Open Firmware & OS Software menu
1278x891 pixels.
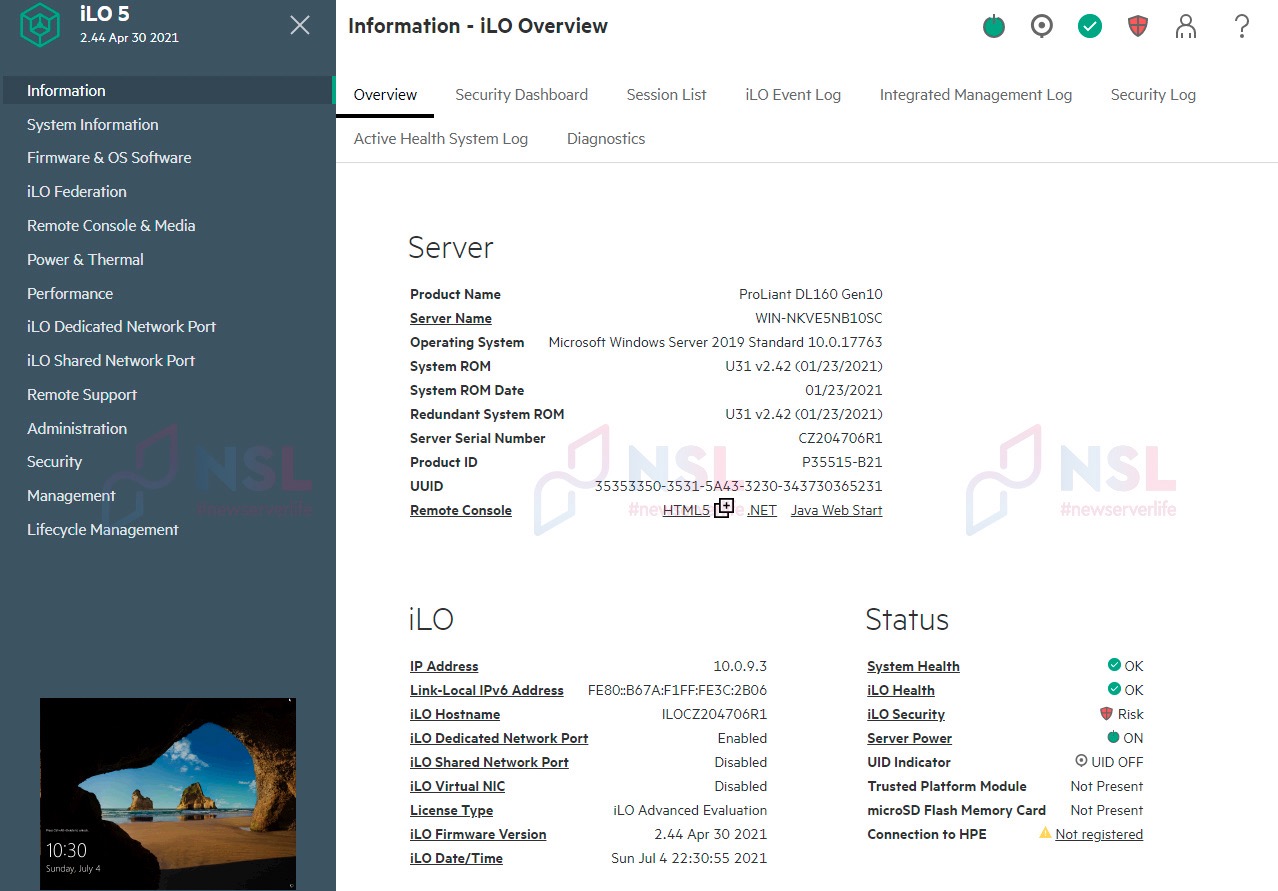(x=109, y=157)
